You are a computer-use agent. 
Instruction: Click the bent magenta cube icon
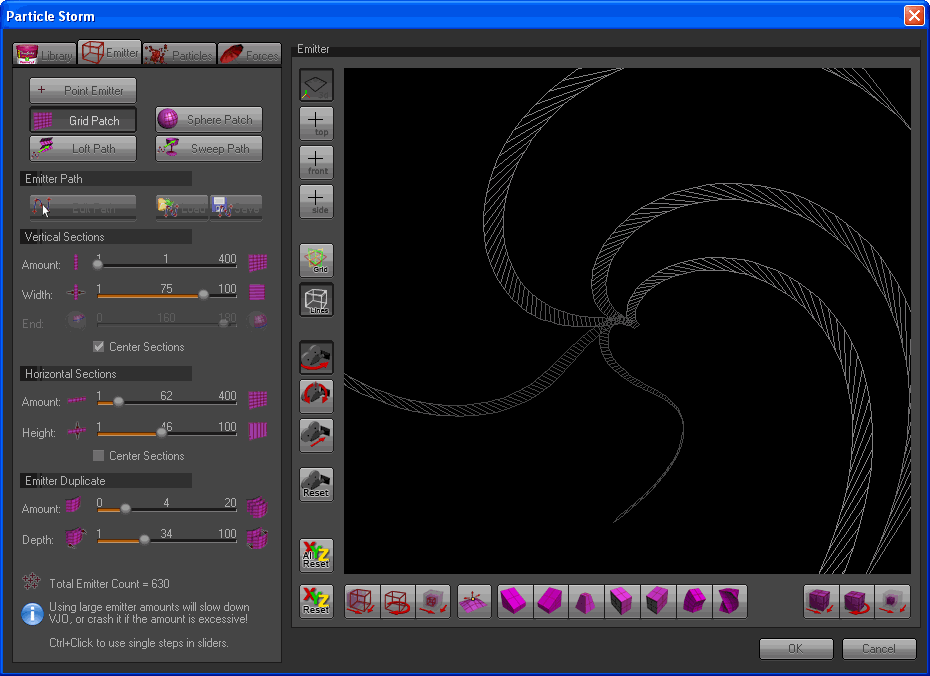693,601
